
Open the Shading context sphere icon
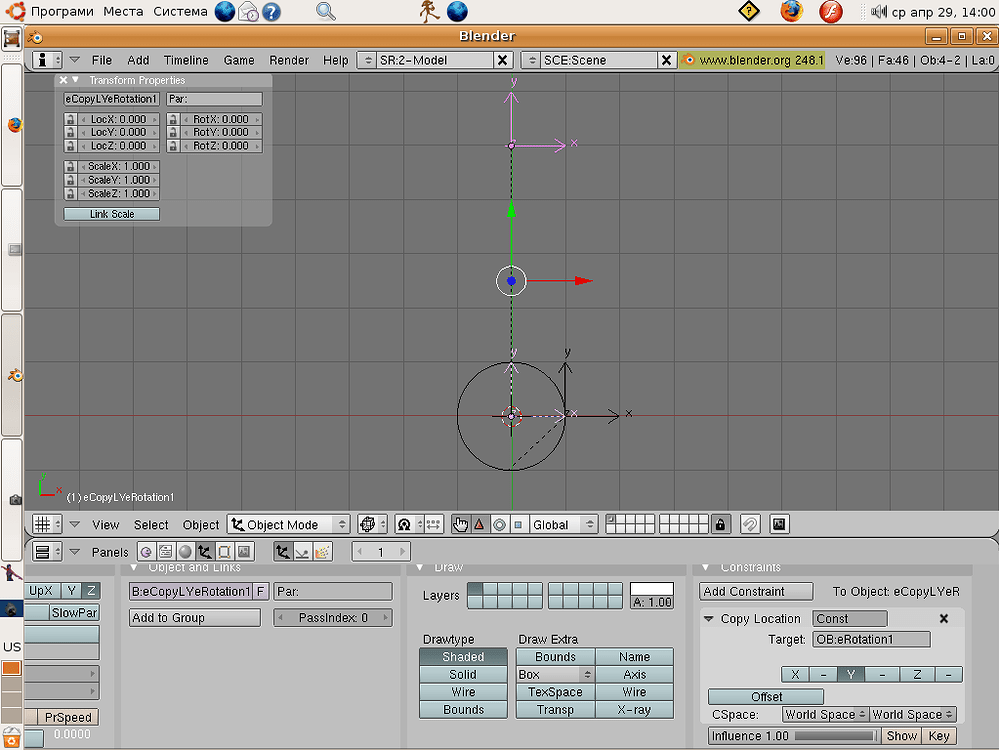tap(185, 552)
